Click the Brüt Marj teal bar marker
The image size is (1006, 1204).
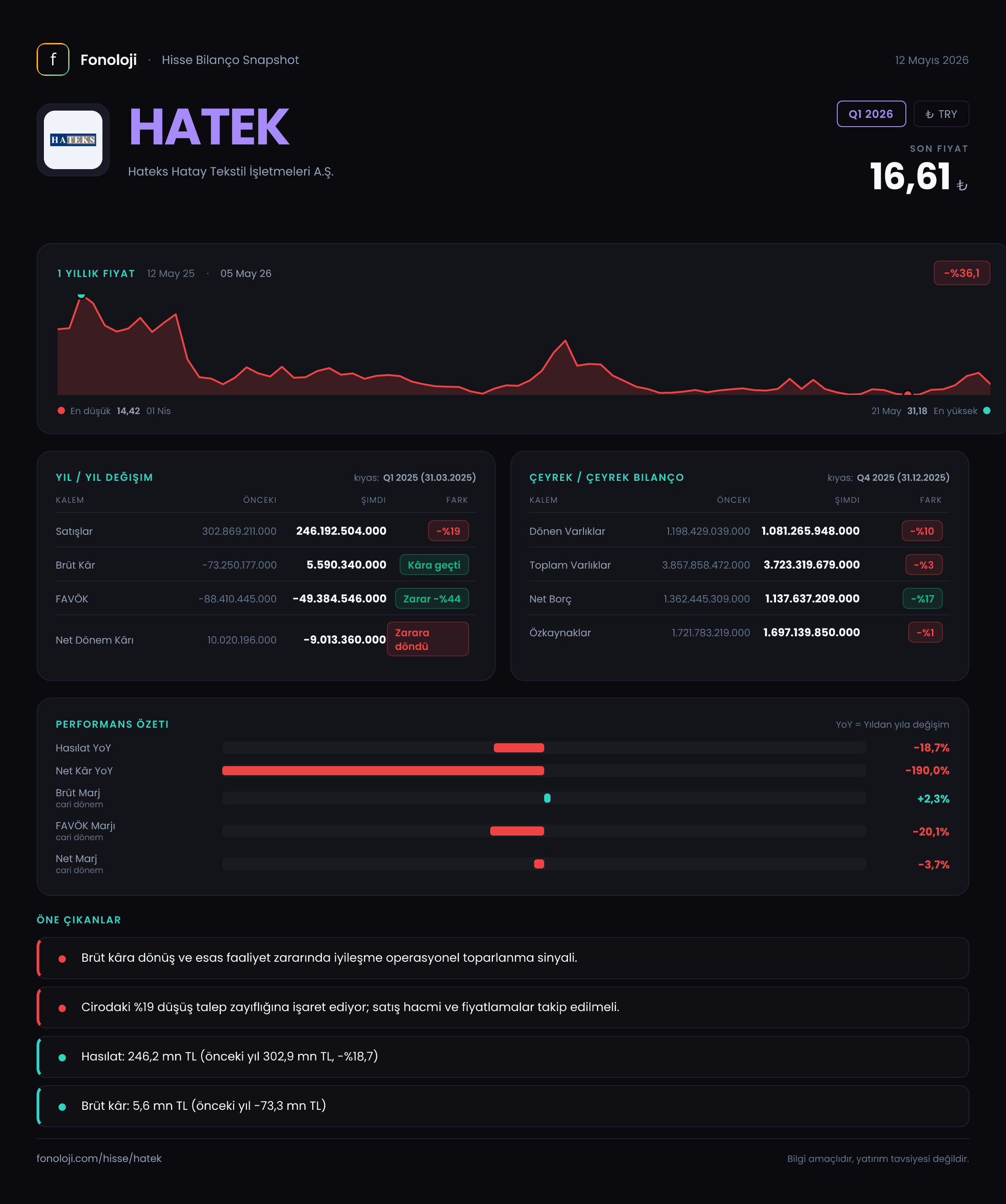547,798
